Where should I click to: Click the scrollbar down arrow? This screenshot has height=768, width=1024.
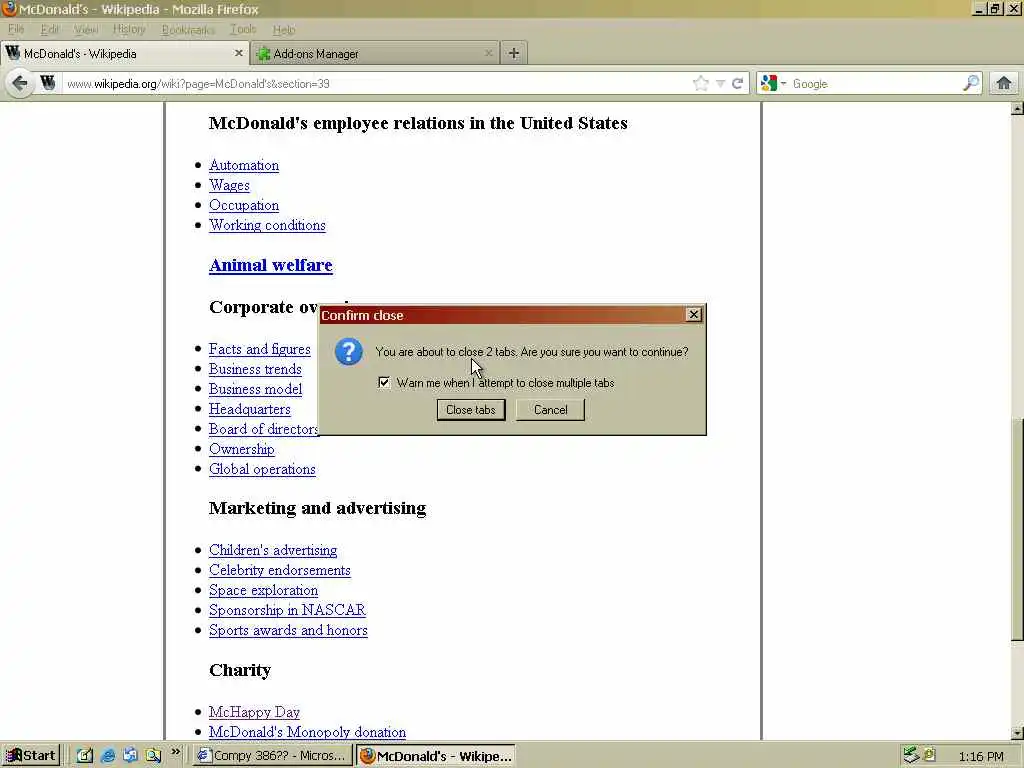[x=1017, y=733]
